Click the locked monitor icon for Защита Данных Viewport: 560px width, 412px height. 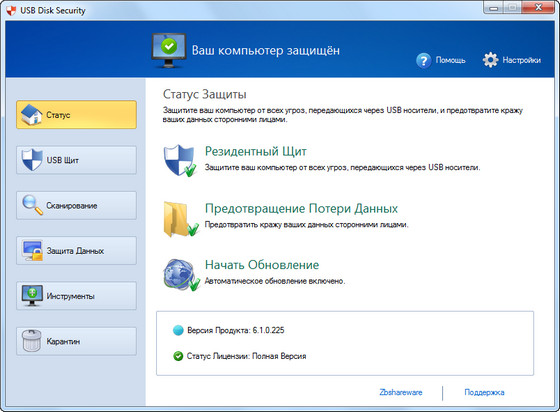(x=32, y=250)
